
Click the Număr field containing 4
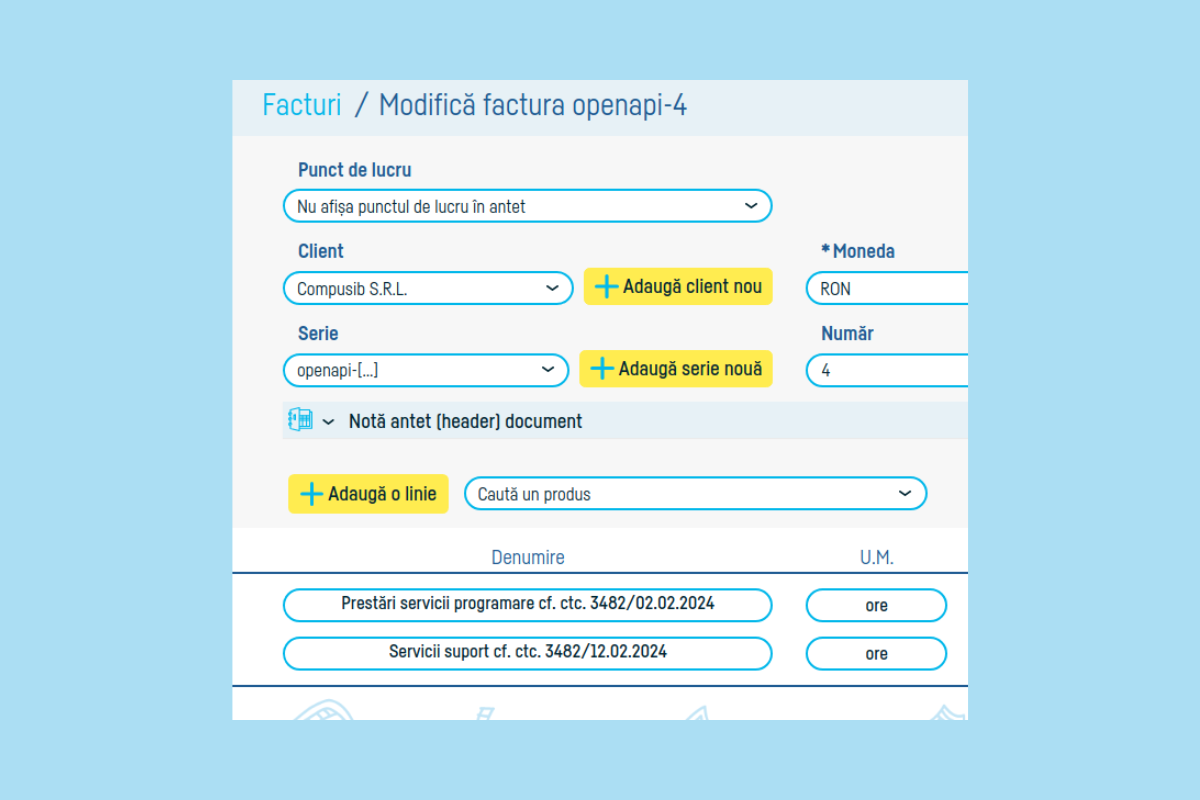(886, 370)
